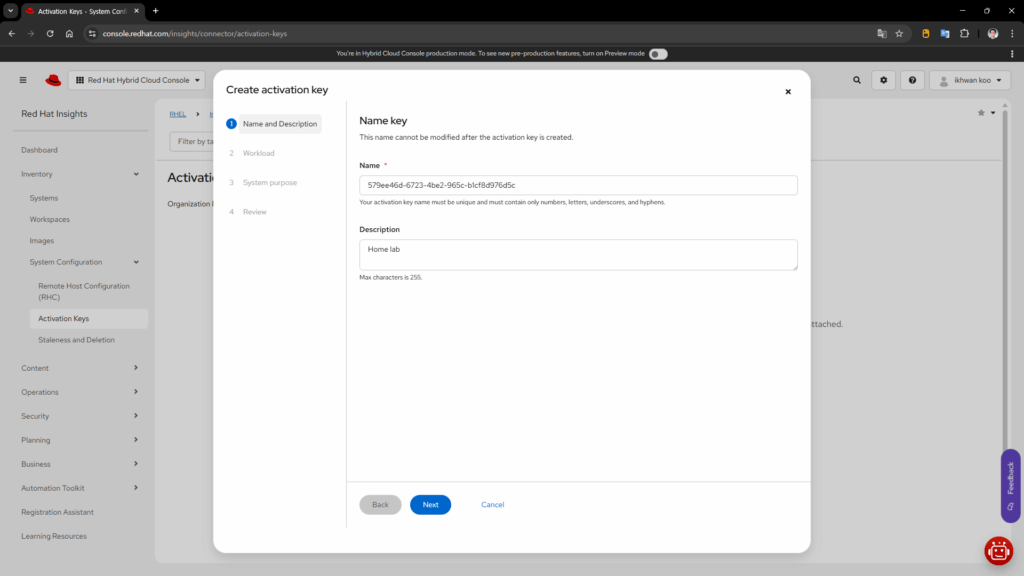This screenshot has height=576, width=1024.
Task: Select the Workload wizard step
Action: point(258,153)
